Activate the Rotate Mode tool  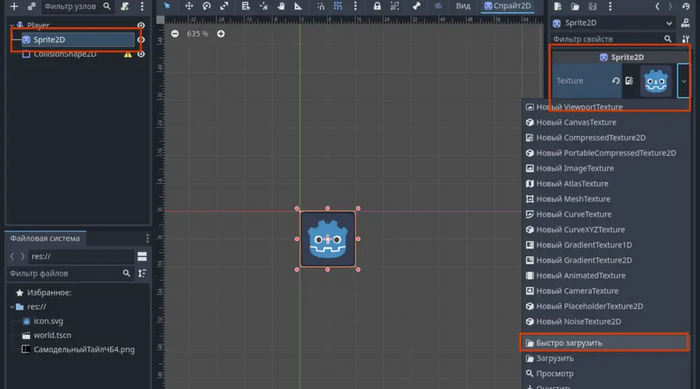pyautogui.click(x=206, y=6)
